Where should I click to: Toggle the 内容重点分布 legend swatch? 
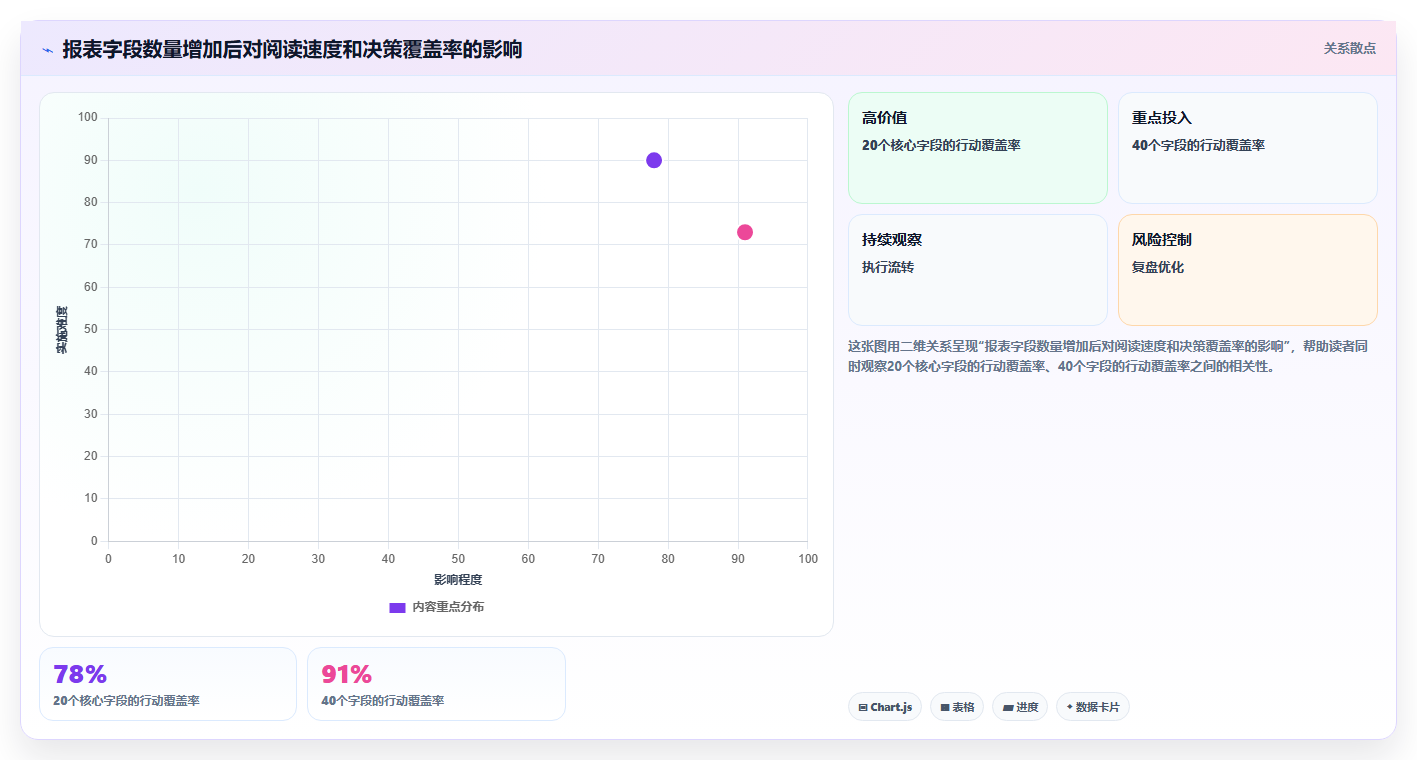point(397,607)
